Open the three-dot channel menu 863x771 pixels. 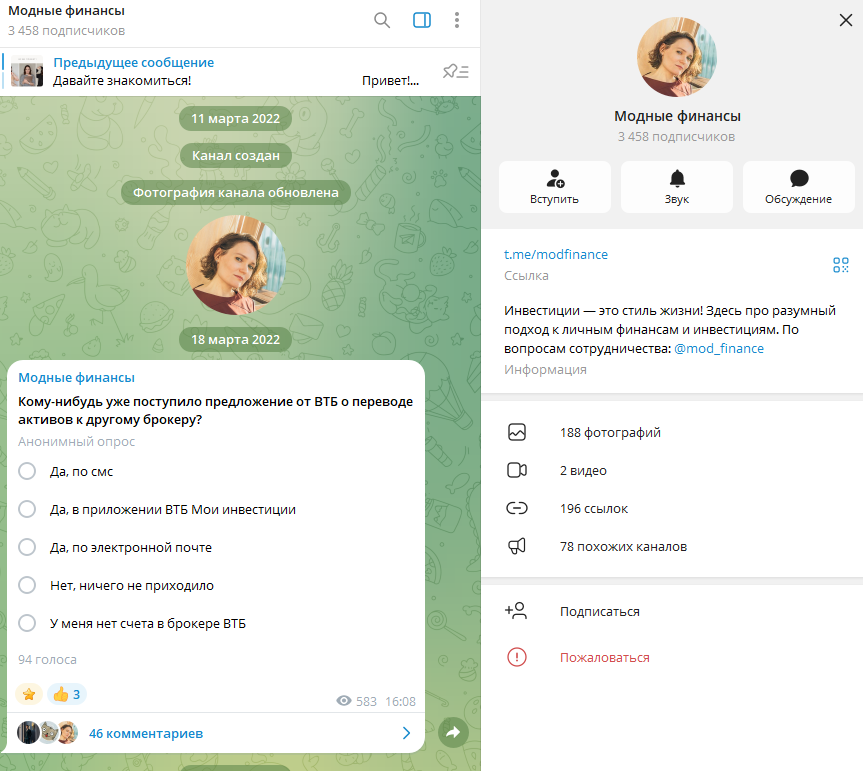[x=457, y=20]
